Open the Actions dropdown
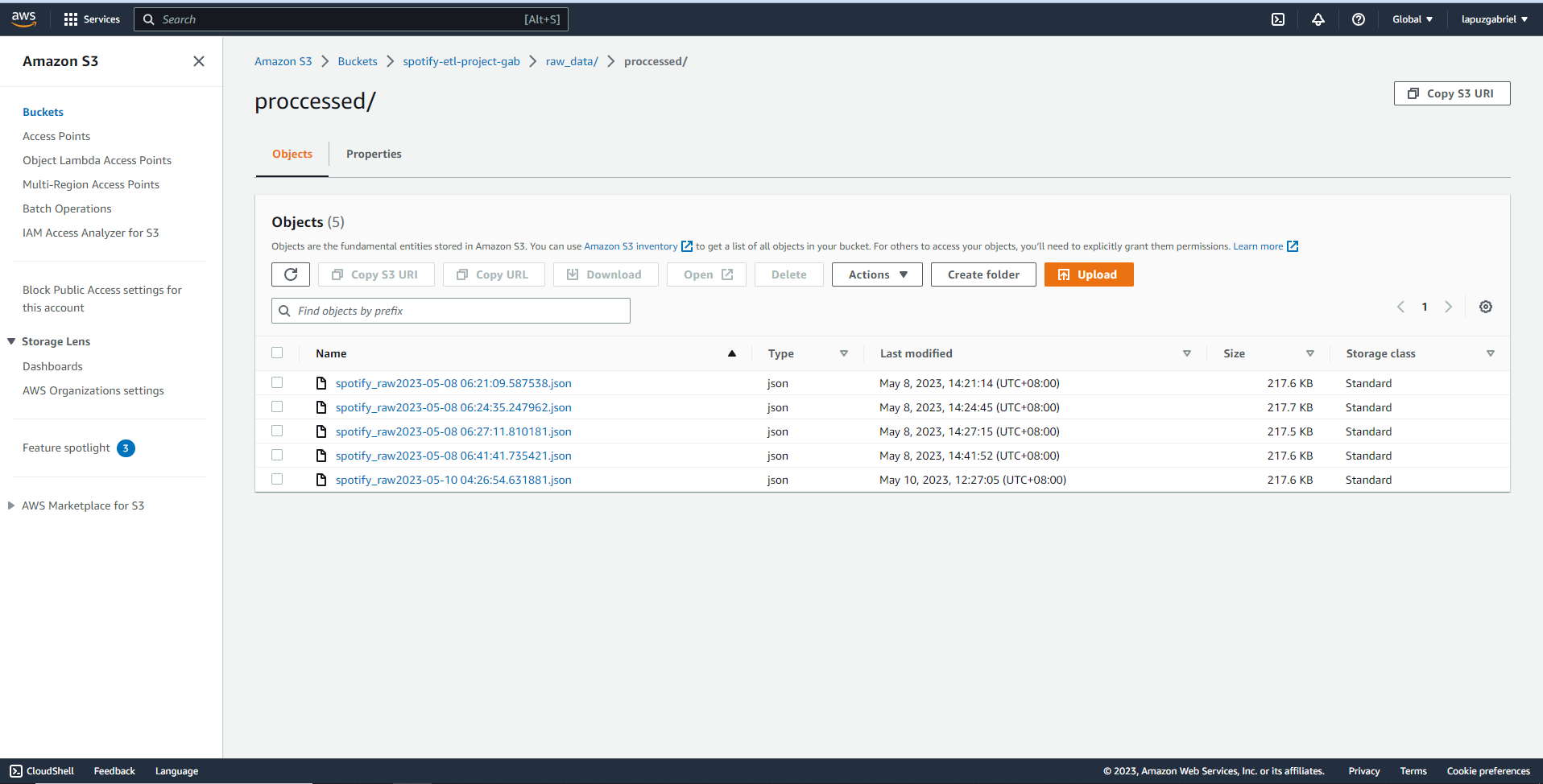Screen dimensions: 1543x784 (x=877, y=274)
